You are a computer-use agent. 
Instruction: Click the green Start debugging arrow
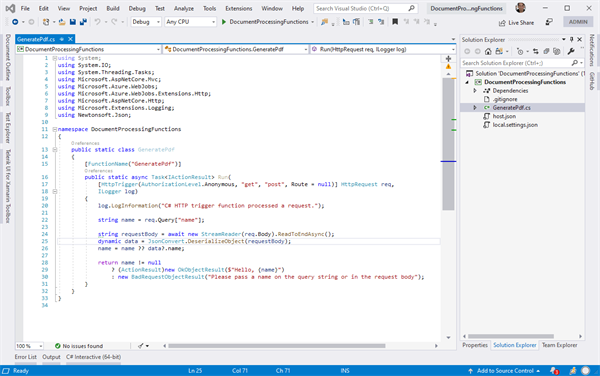pyautogui.click(x=224, y=22)
